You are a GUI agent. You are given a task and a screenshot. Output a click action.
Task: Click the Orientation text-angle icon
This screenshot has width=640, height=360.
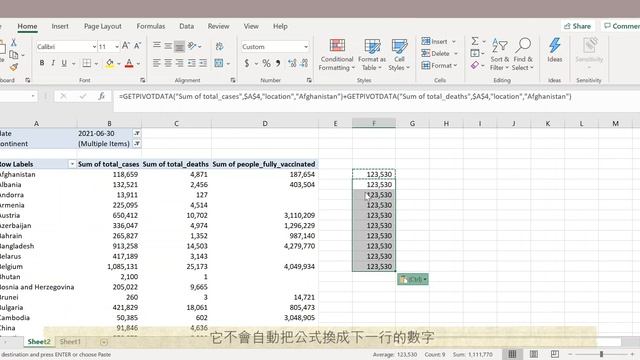coord(192,46)
